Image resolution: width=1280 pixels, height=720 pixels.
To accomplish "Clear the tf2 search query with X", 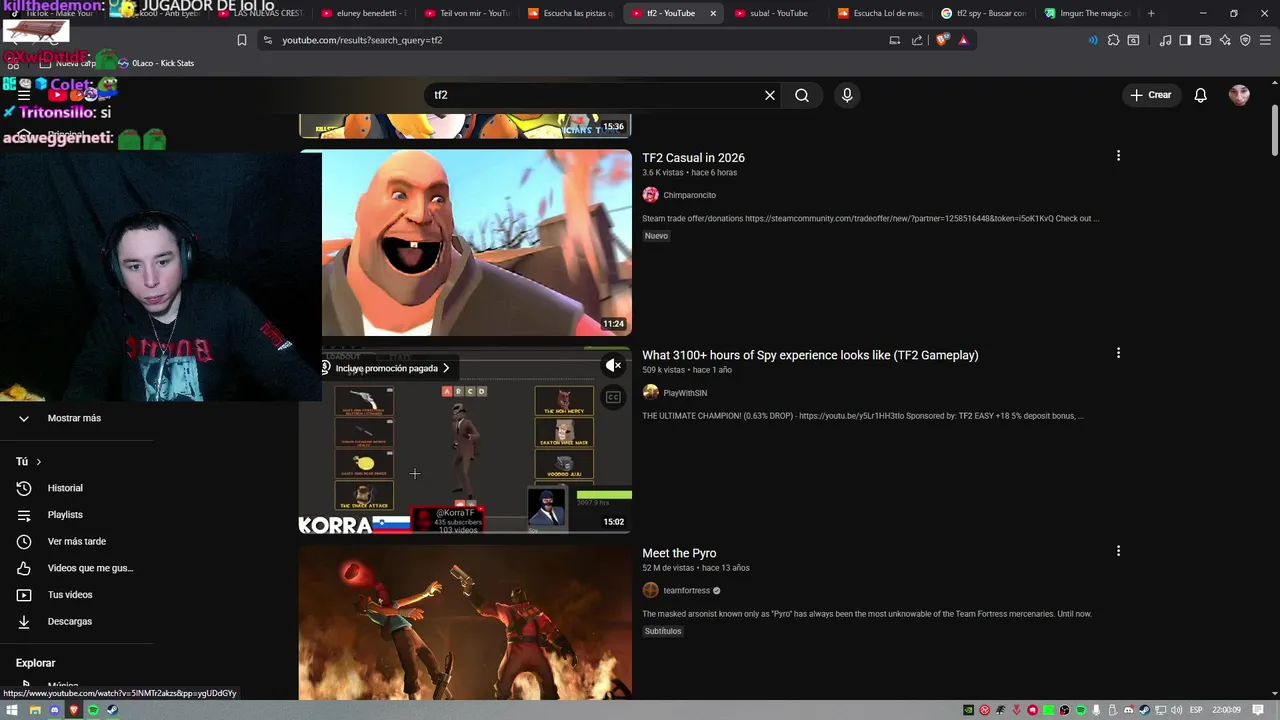I will (x=770, y=95).
